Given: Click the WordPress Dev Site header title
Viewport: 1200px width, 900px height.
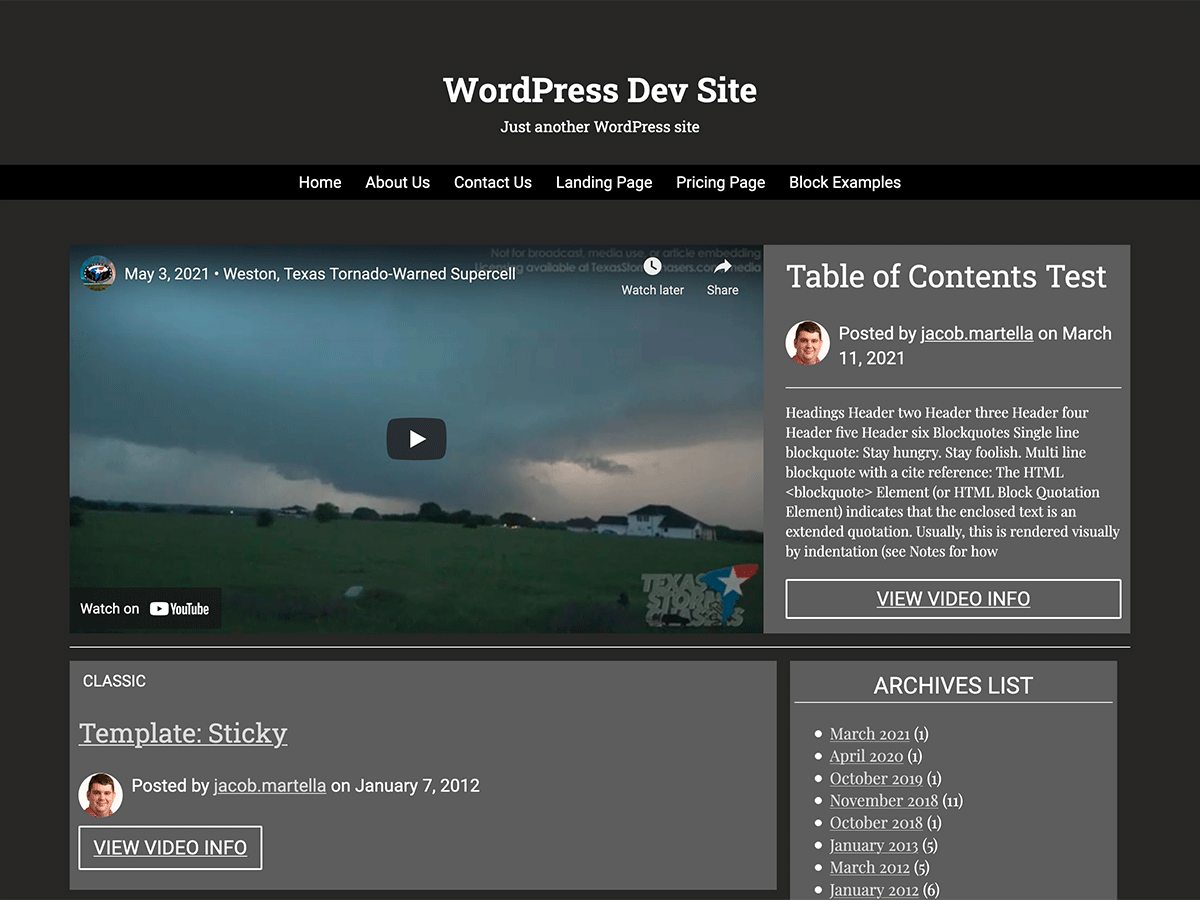Looking at the screenshot, I should coord(599,90).
